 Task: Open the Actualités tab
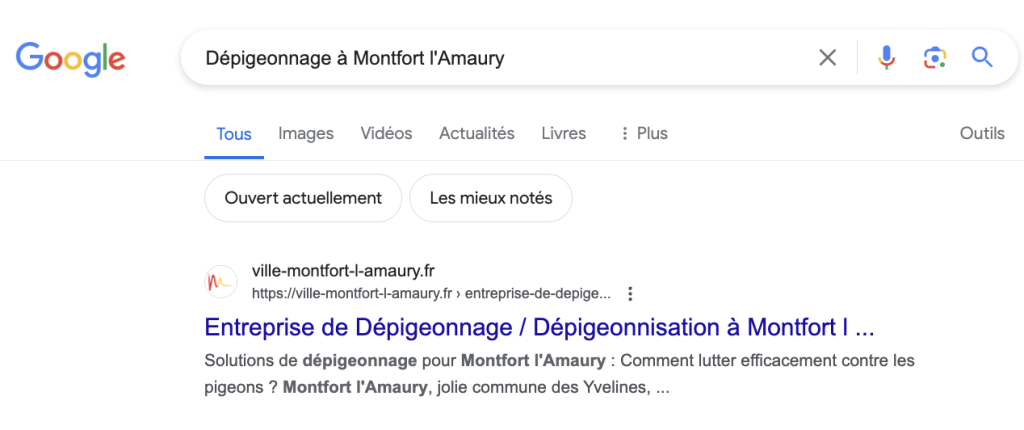coord(477,134)
